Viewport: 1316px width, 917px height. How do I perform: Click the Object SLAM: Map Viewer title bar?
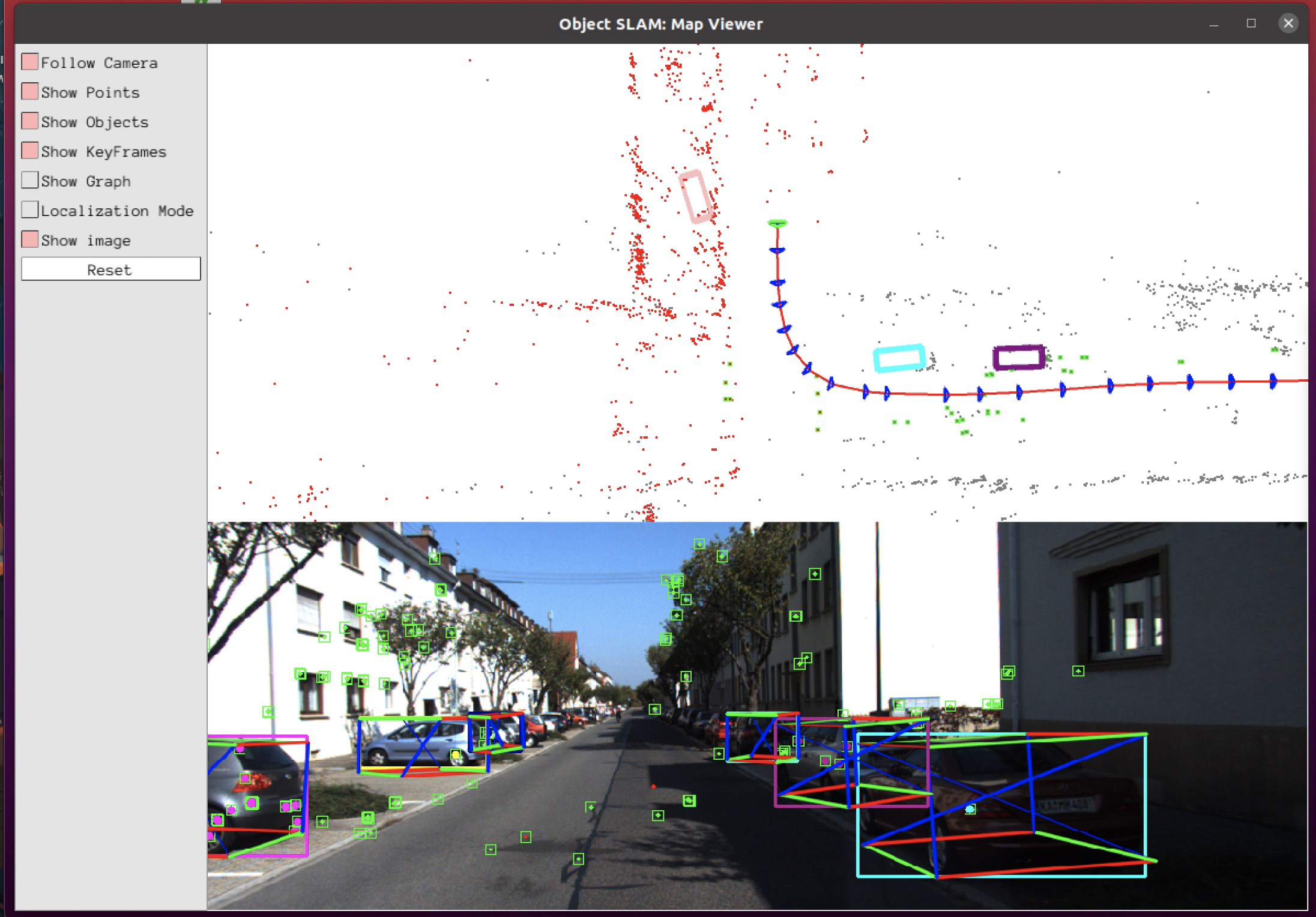tap(660, 24)
